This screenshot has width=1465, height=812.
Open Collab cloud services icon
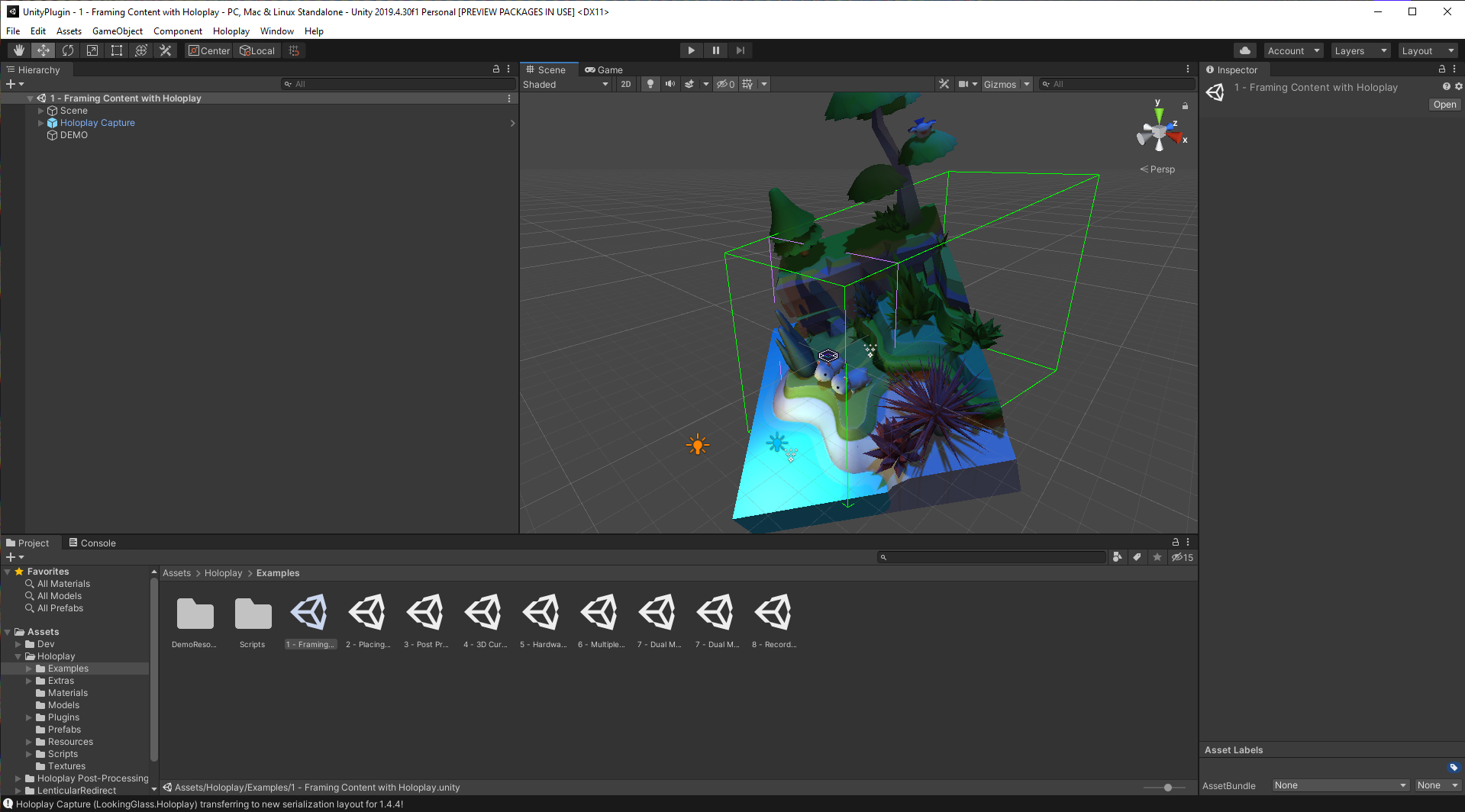click(x=1245, y=50)
